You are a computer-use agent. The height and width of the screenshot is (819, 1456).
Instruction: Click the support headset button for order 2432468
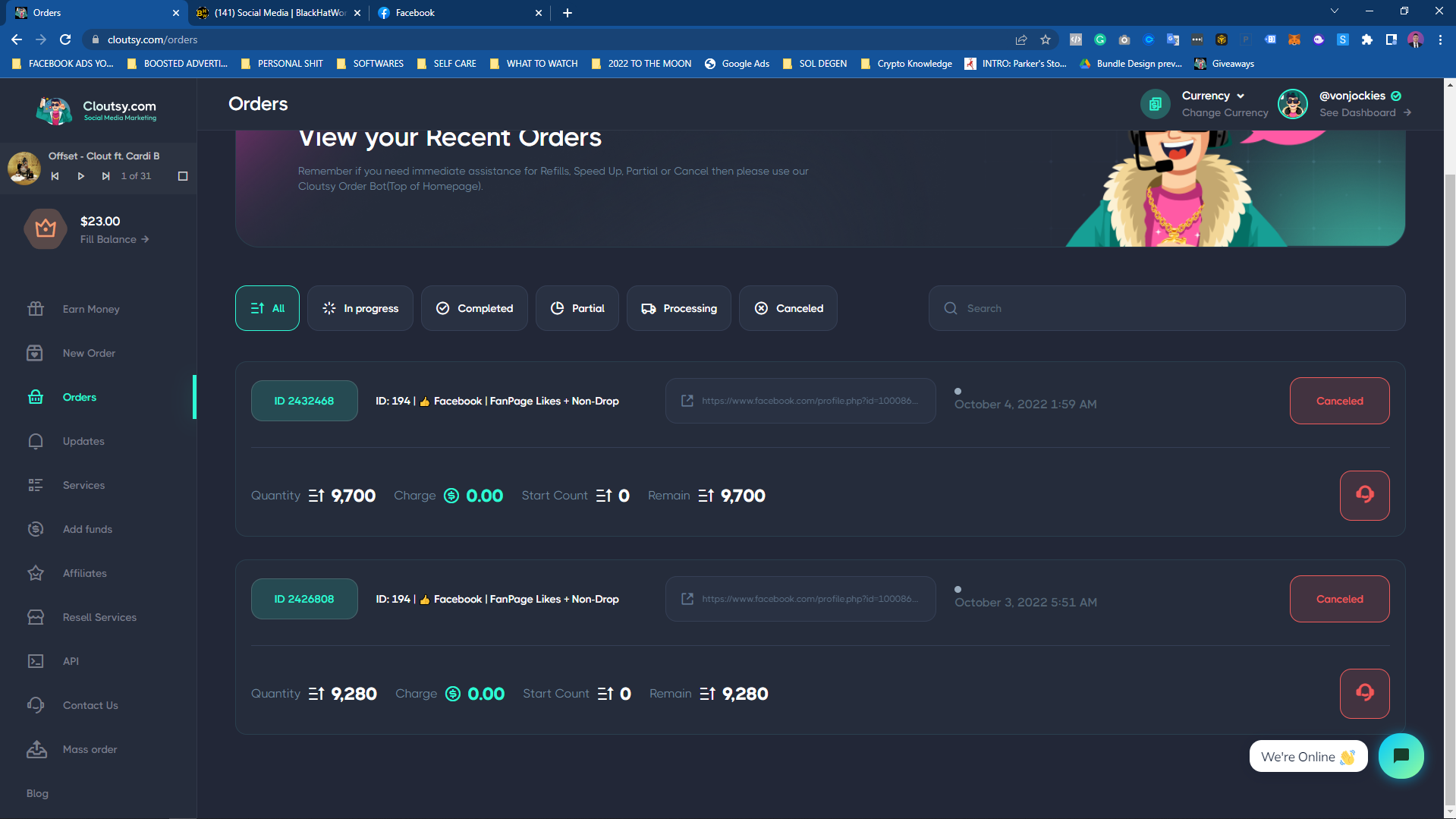[x=1365, y=496]
